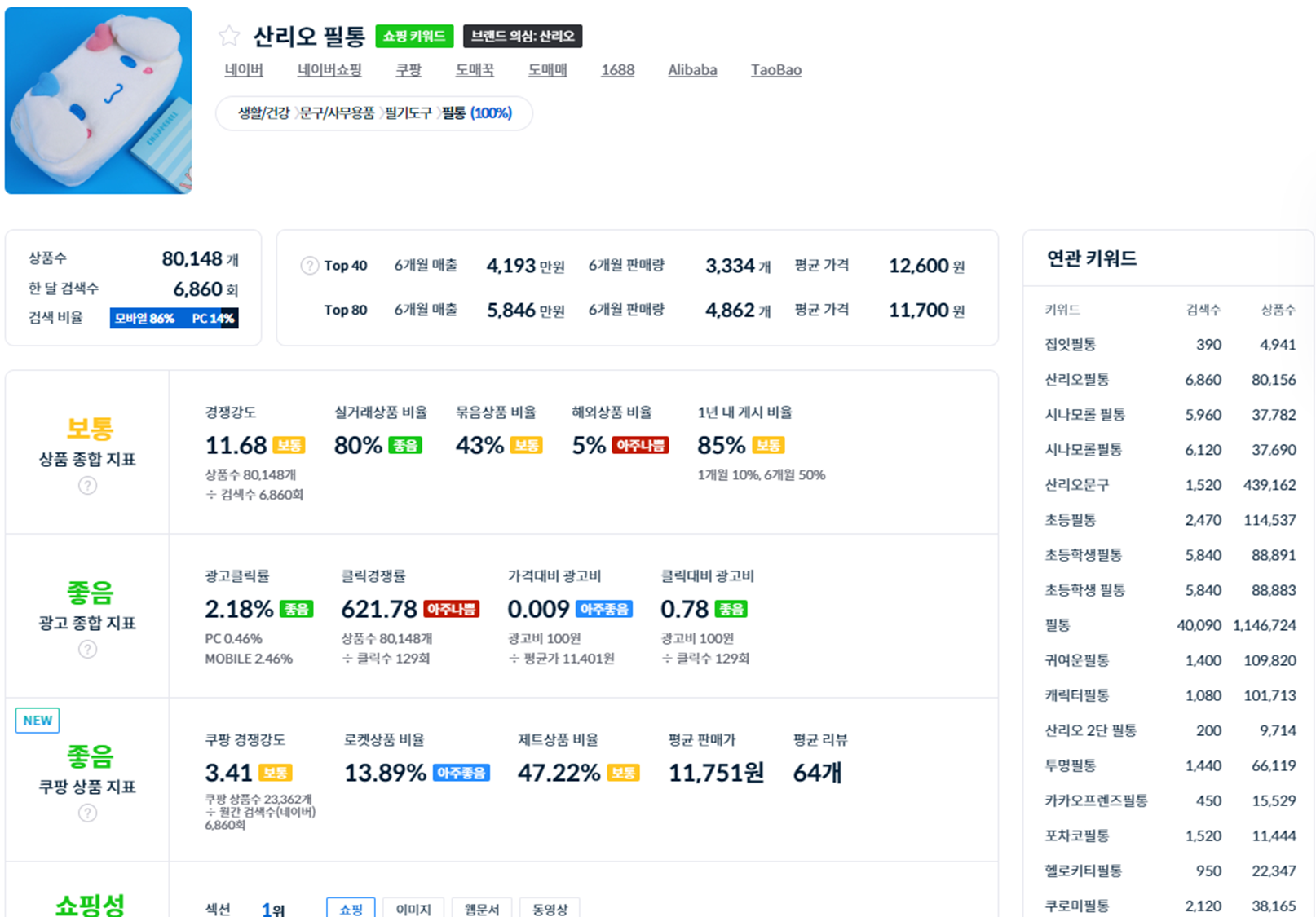Viewport: 1316px width, 917px height.
Task: Click 쿠로미필통 in related keywords
Action: (x=1077, y=906)
